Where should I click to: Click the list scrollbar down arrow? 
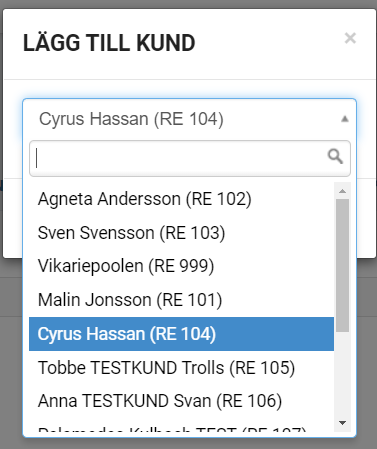pos(342,423)
